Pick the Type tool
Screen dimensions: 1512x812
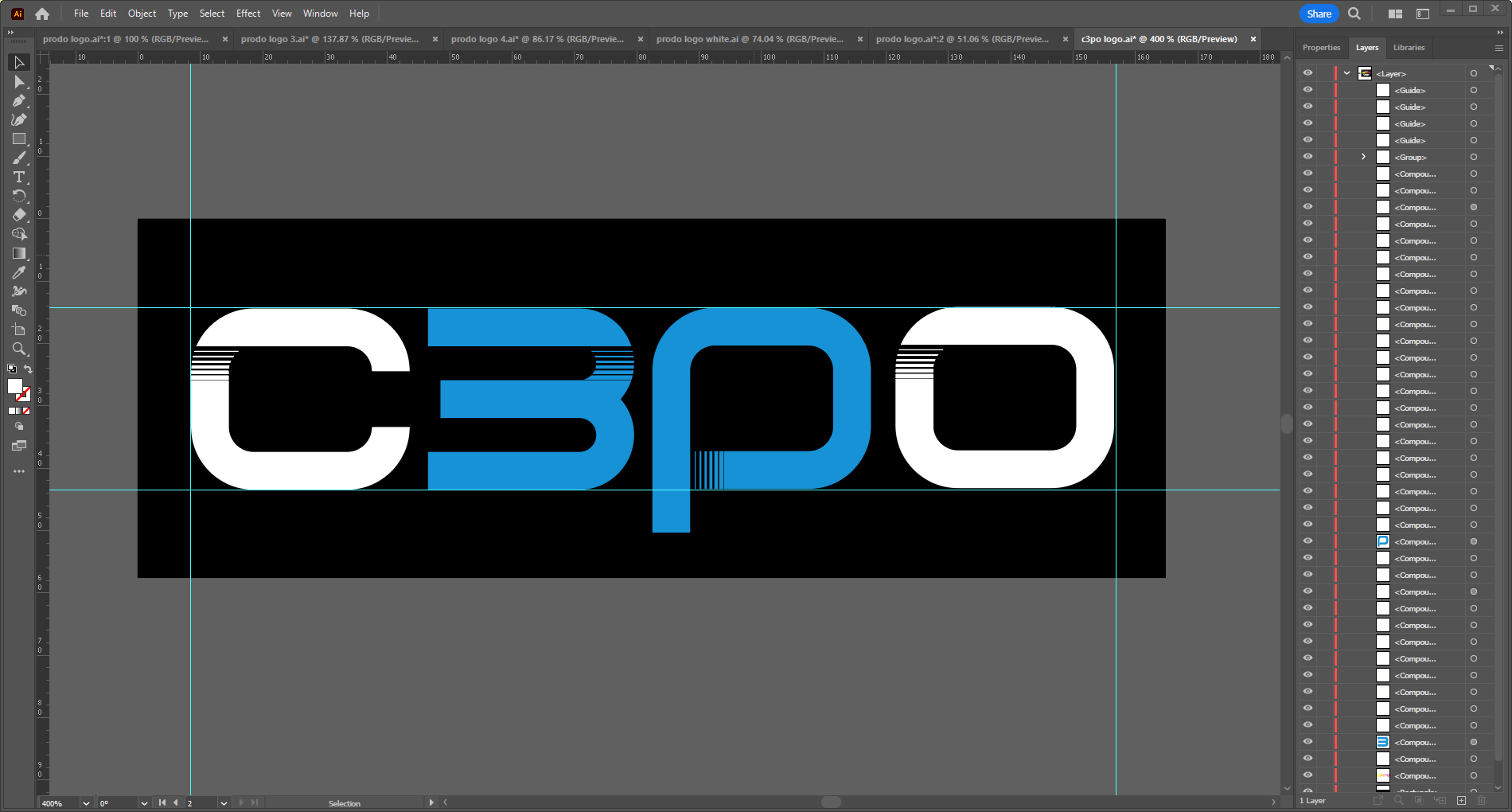(19, 177)
